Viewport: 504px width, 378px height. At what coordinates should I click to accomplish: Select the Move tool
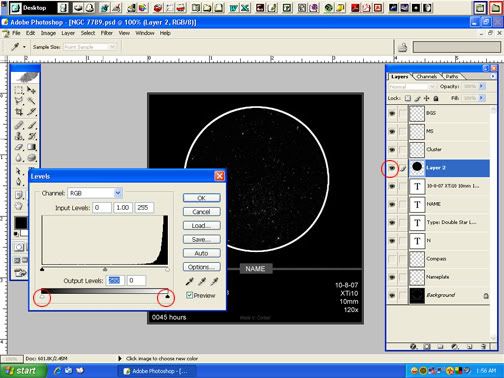(31, 90)
